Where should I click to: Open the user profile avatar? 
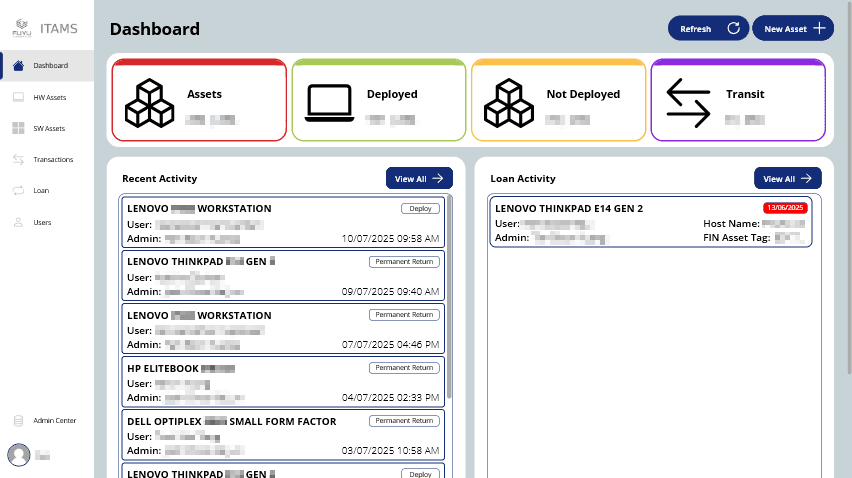(19, 455)
